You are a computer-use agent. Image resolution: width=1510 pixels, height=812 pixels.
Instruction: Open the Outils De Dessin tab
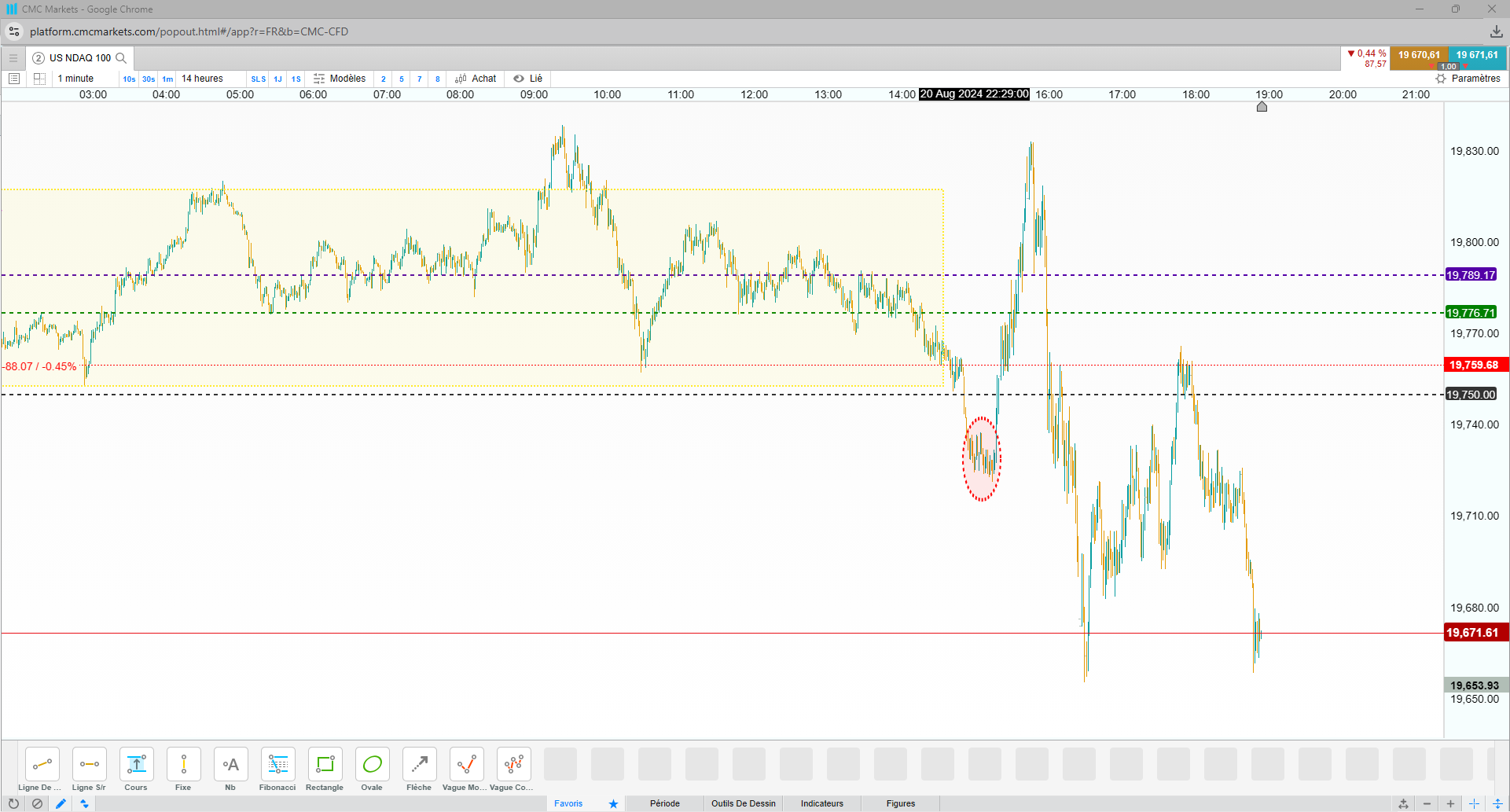point(743,803)
